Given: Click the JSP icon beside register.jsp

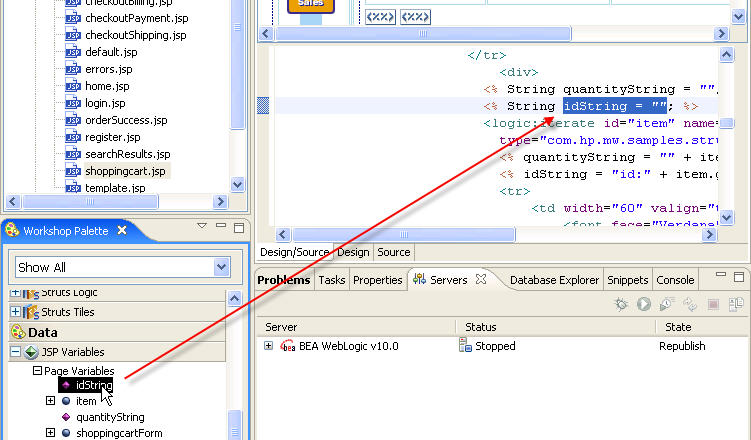Looking at the screenshot, I should coord(73,137).
